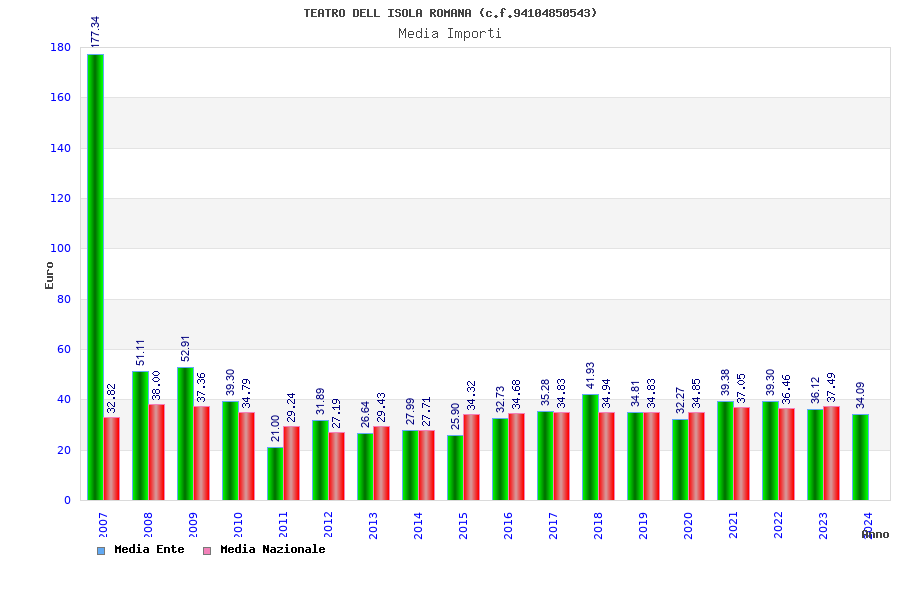
Task: Click the 177.34 value label
Action: (95, 32)
